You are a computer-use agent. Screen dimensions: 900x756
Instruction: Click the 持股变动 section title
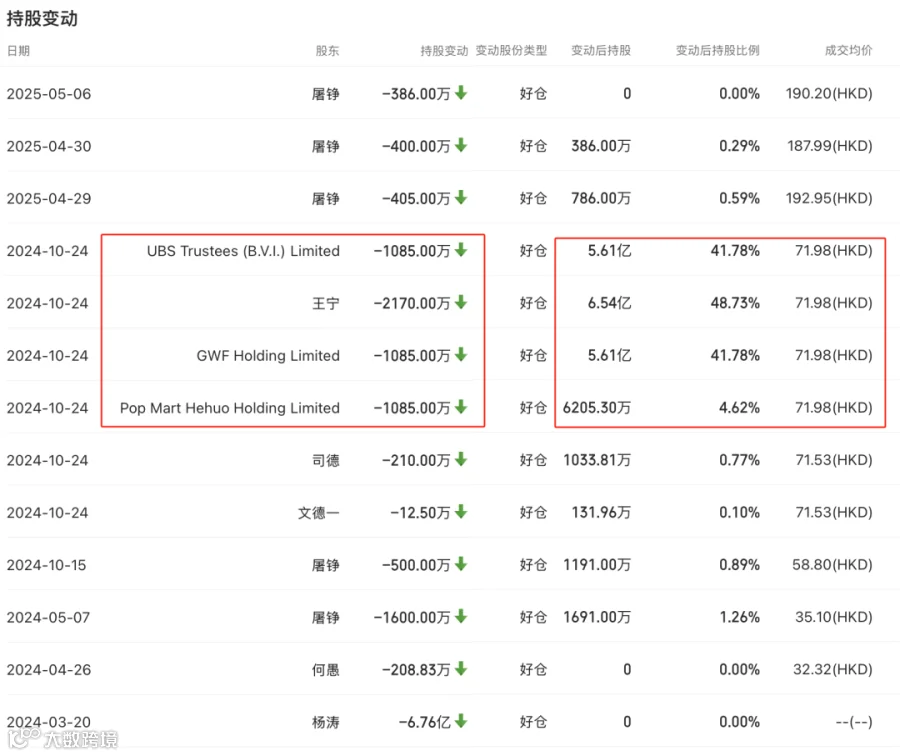(x=42, y=18)
